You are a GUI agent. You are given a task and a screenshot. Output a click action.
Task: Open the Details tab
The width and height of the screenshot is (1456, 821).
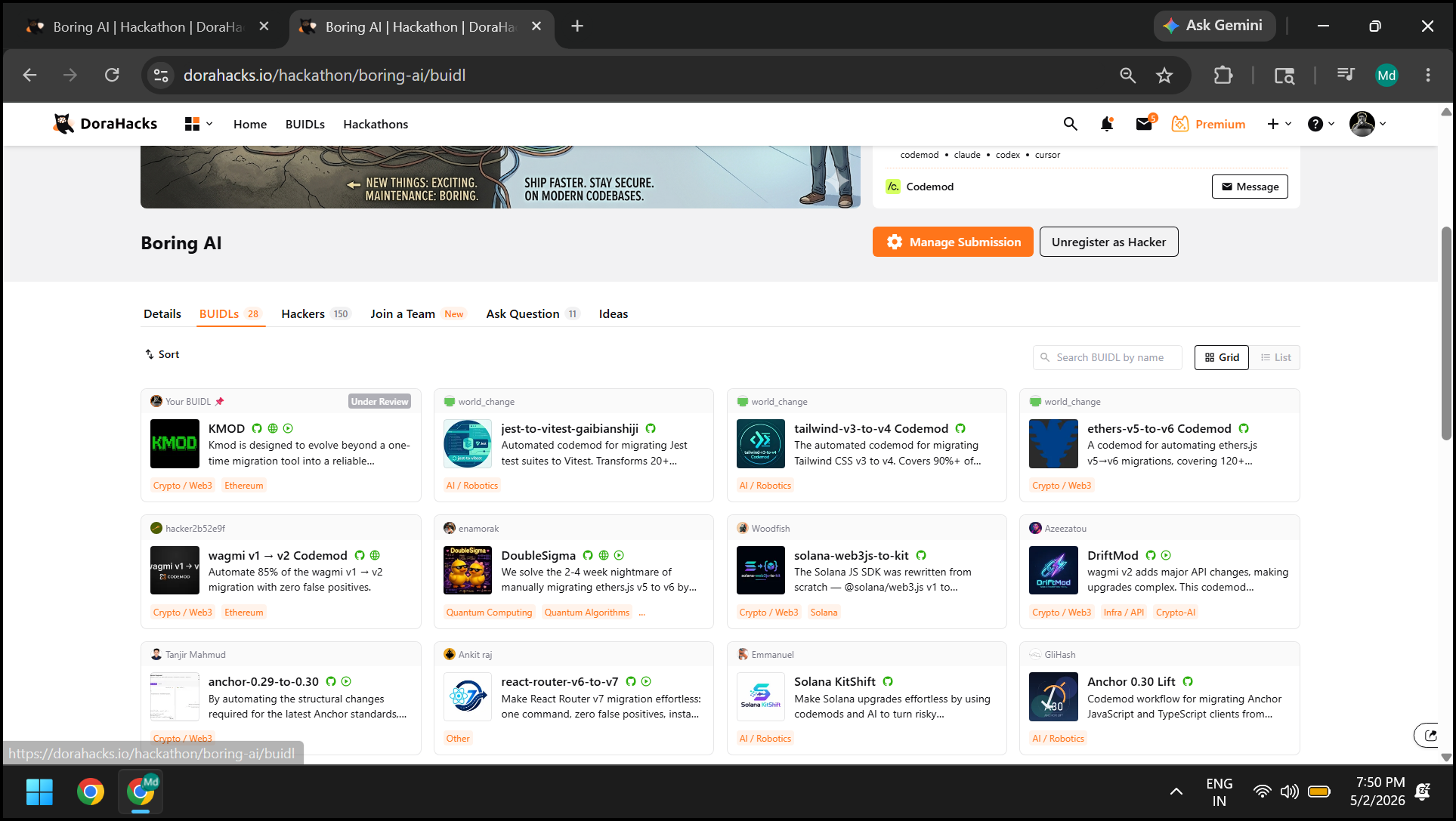click(x=162, y=313)
